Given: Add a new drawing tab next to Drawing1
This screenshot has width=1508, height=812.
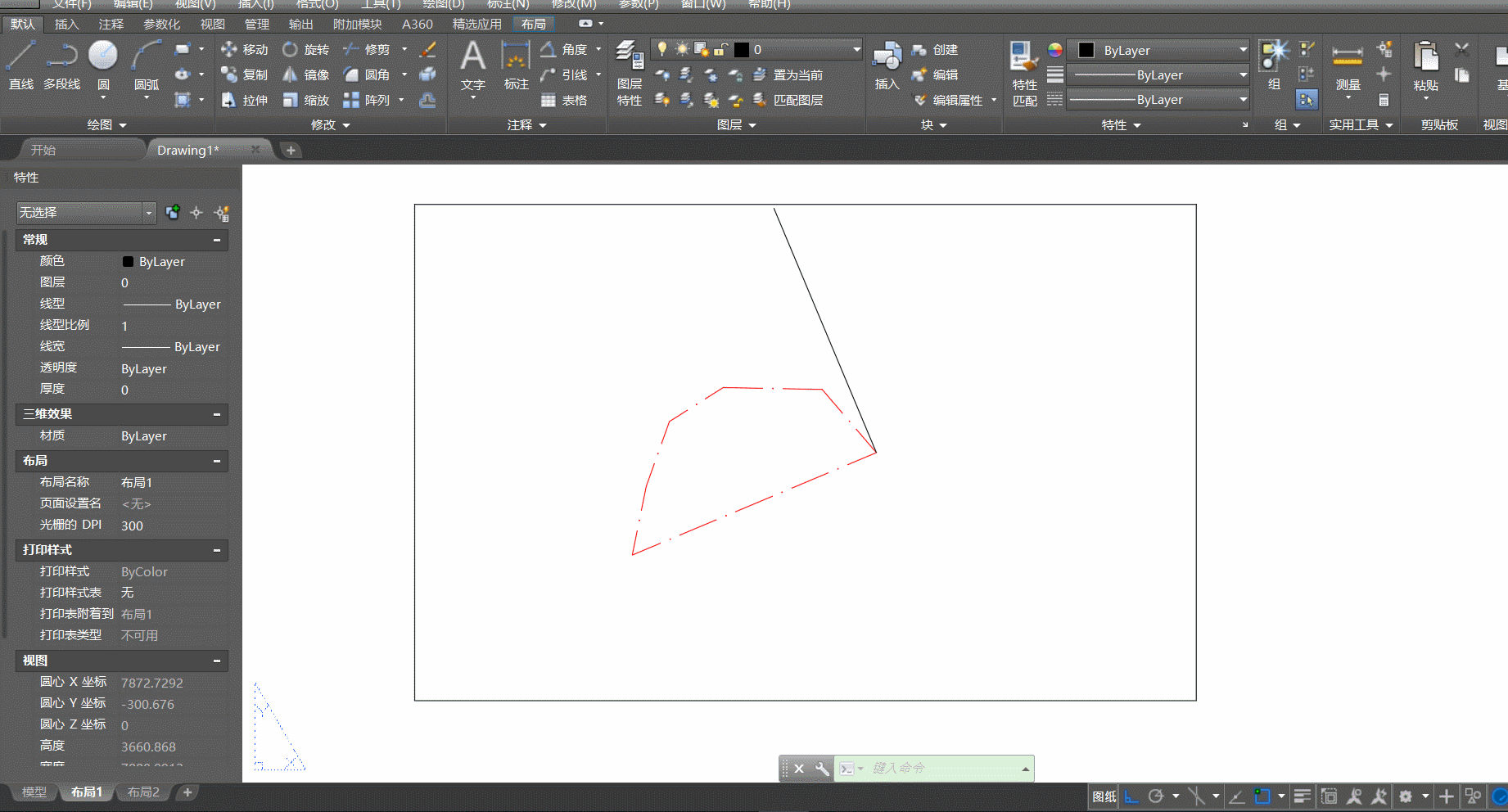Looking at the screenshot, I should click(x=291, y=151).
